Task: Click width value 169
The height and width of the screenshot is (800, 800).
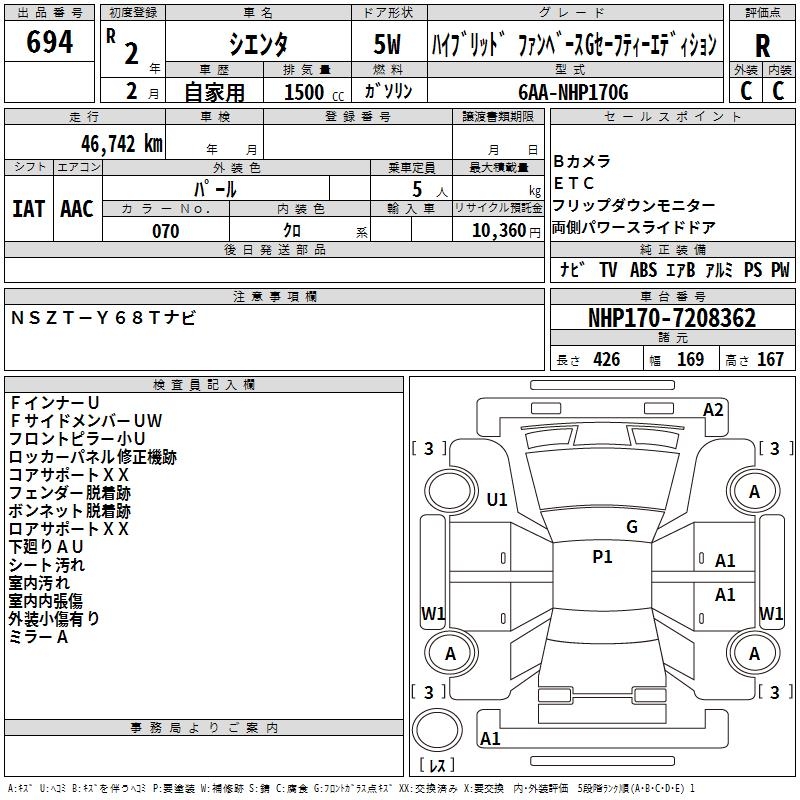Action: tap(690, 359)
